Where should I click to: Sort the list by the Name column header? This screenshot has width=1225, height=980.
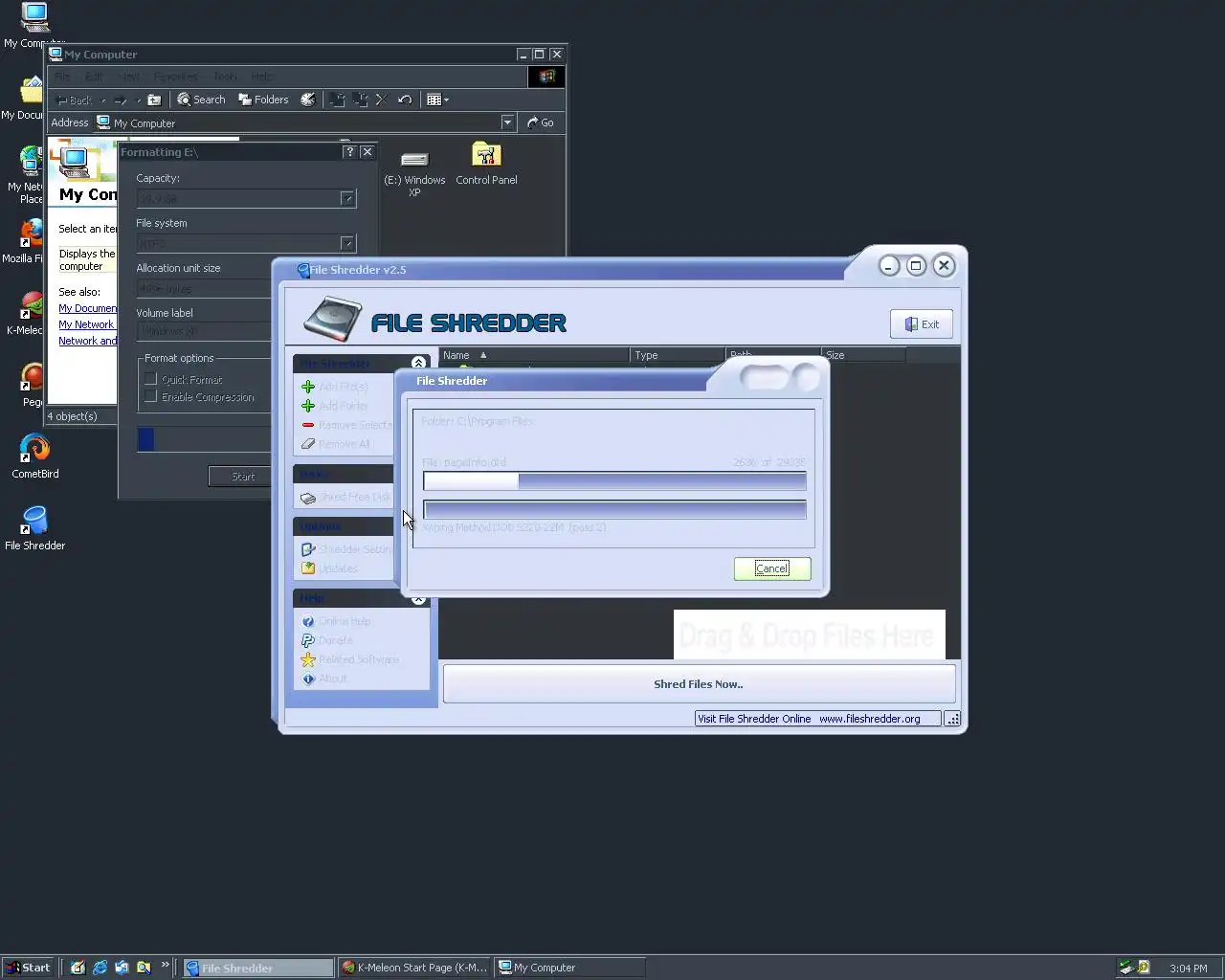pyautogui.click(x=534, y=355)
